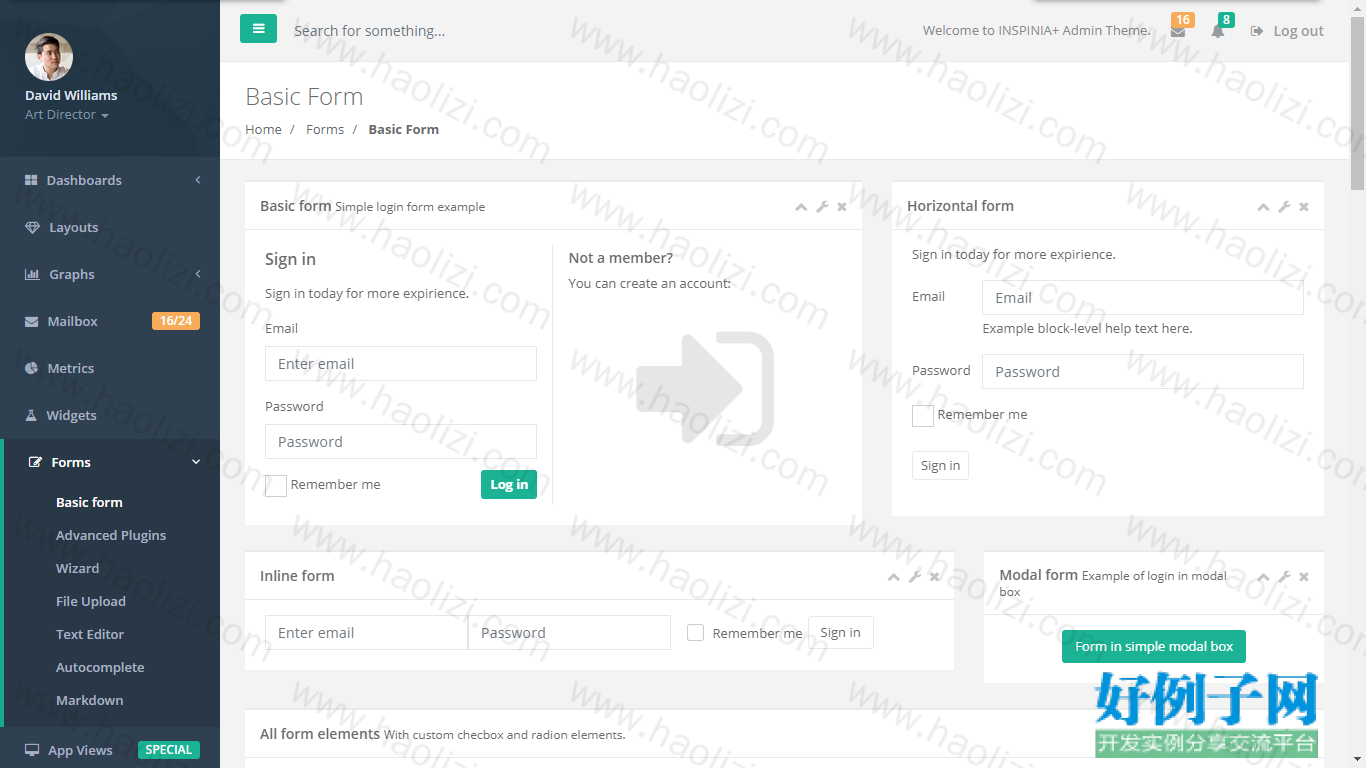This screenshot has height=768, width=1366.
Task: Close the Modal form panel
Action: tap(1304, 577)
